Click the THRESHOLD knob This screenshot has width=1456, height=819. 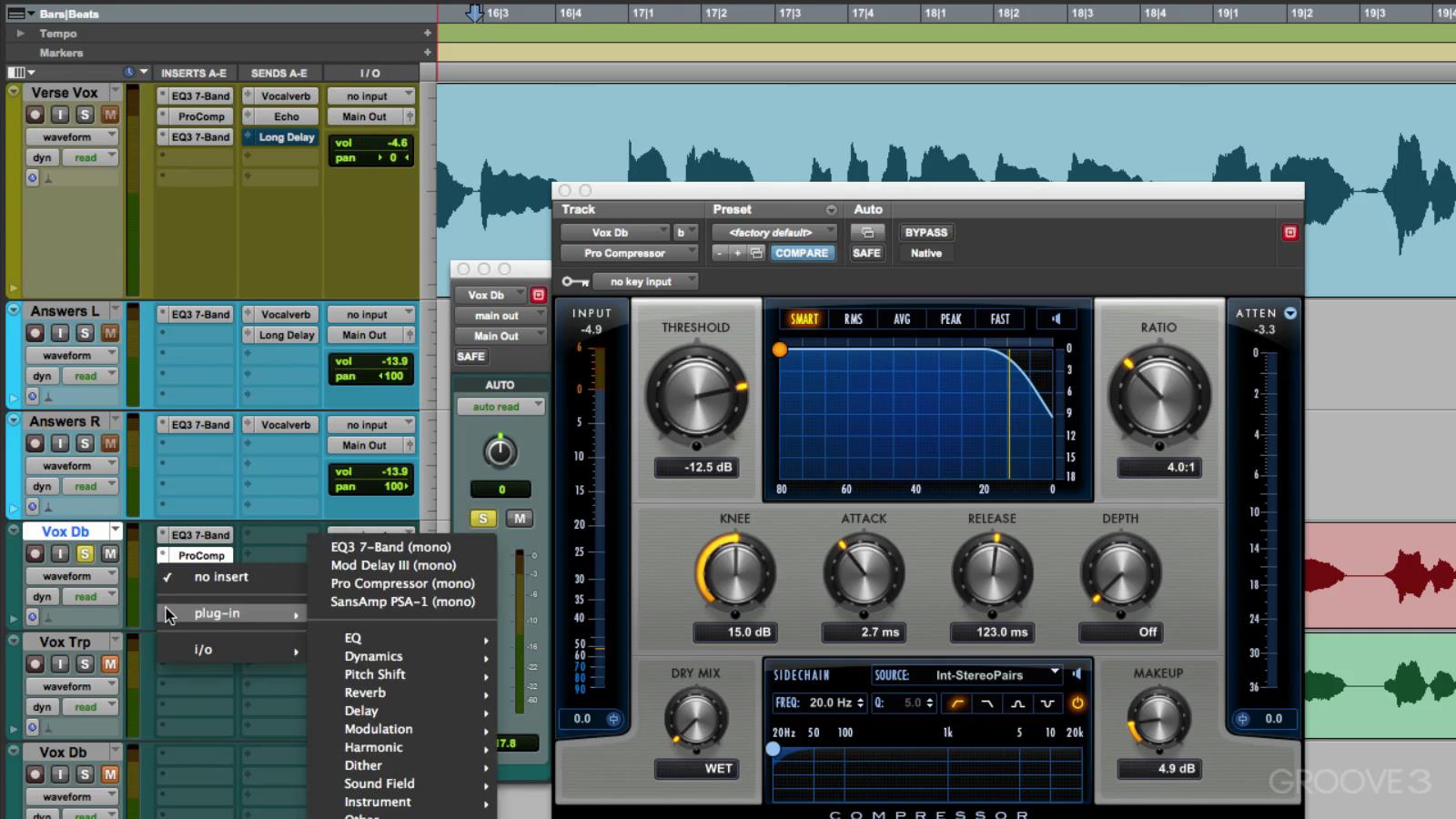(696, 395)
